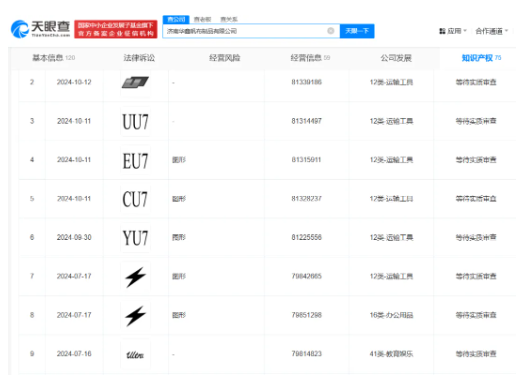The height and width of the screenshot is (380, 519).
Task: Click registration number 81314497
Action: [307, 121]
